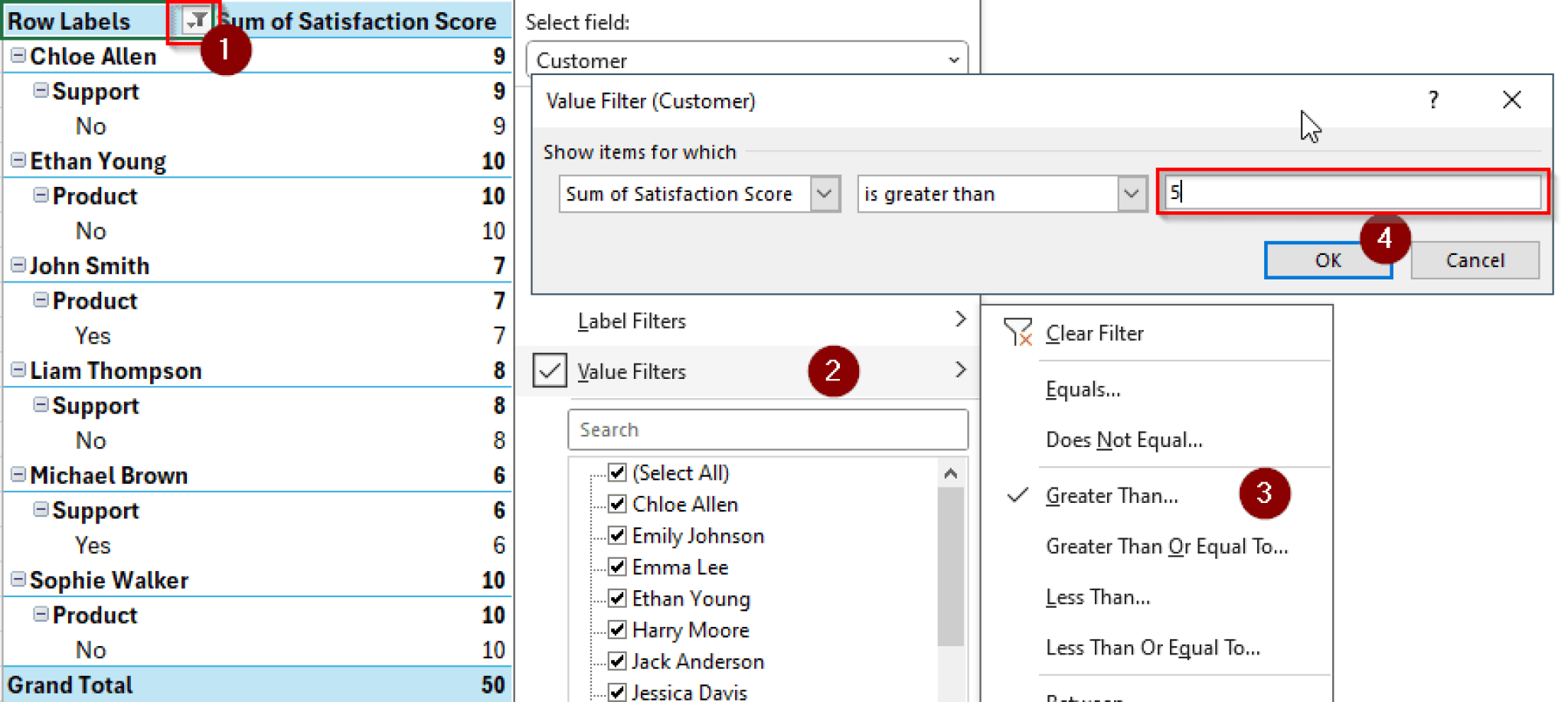Uncheck the (Select All) checkbox
The image size is (1568, 702).
click(616, 472)
